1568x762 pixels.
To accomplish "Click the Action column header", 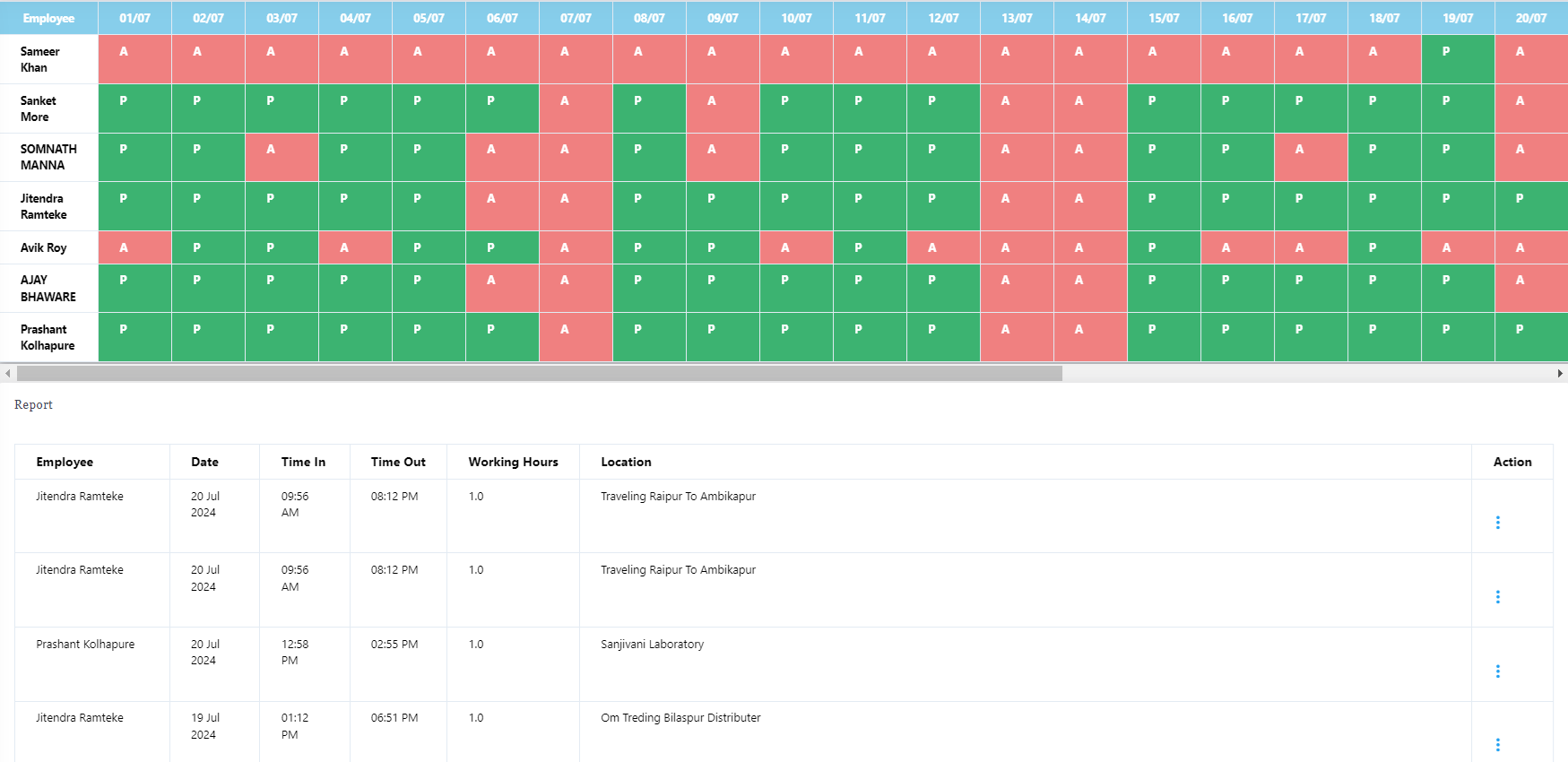I will coord(1512,462).
